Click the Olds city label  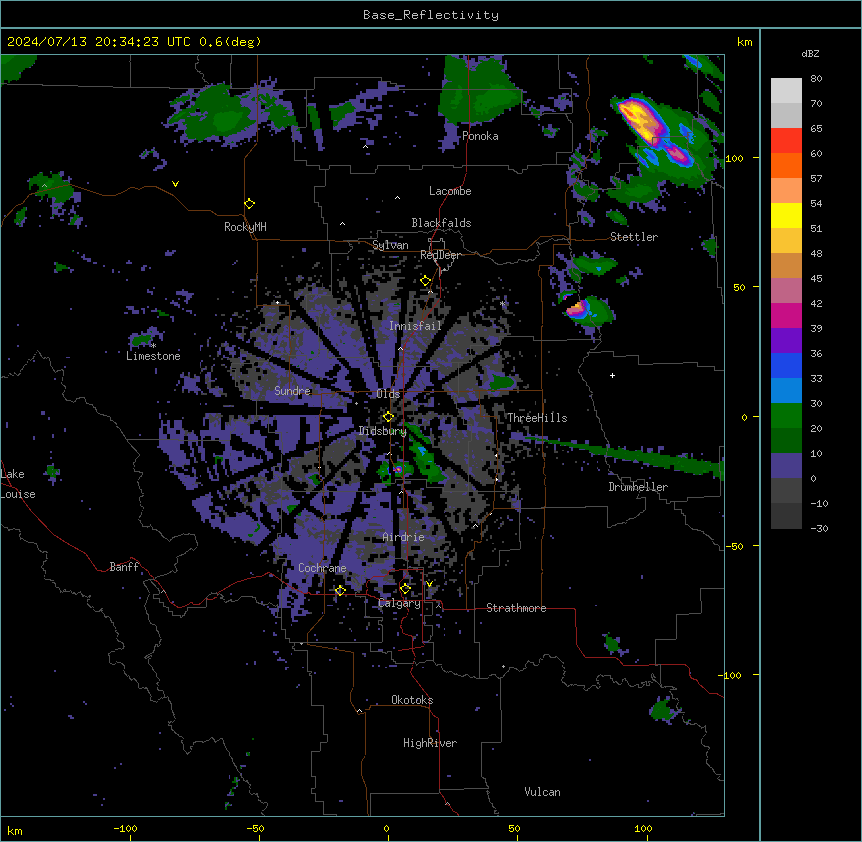click(388, 394)
